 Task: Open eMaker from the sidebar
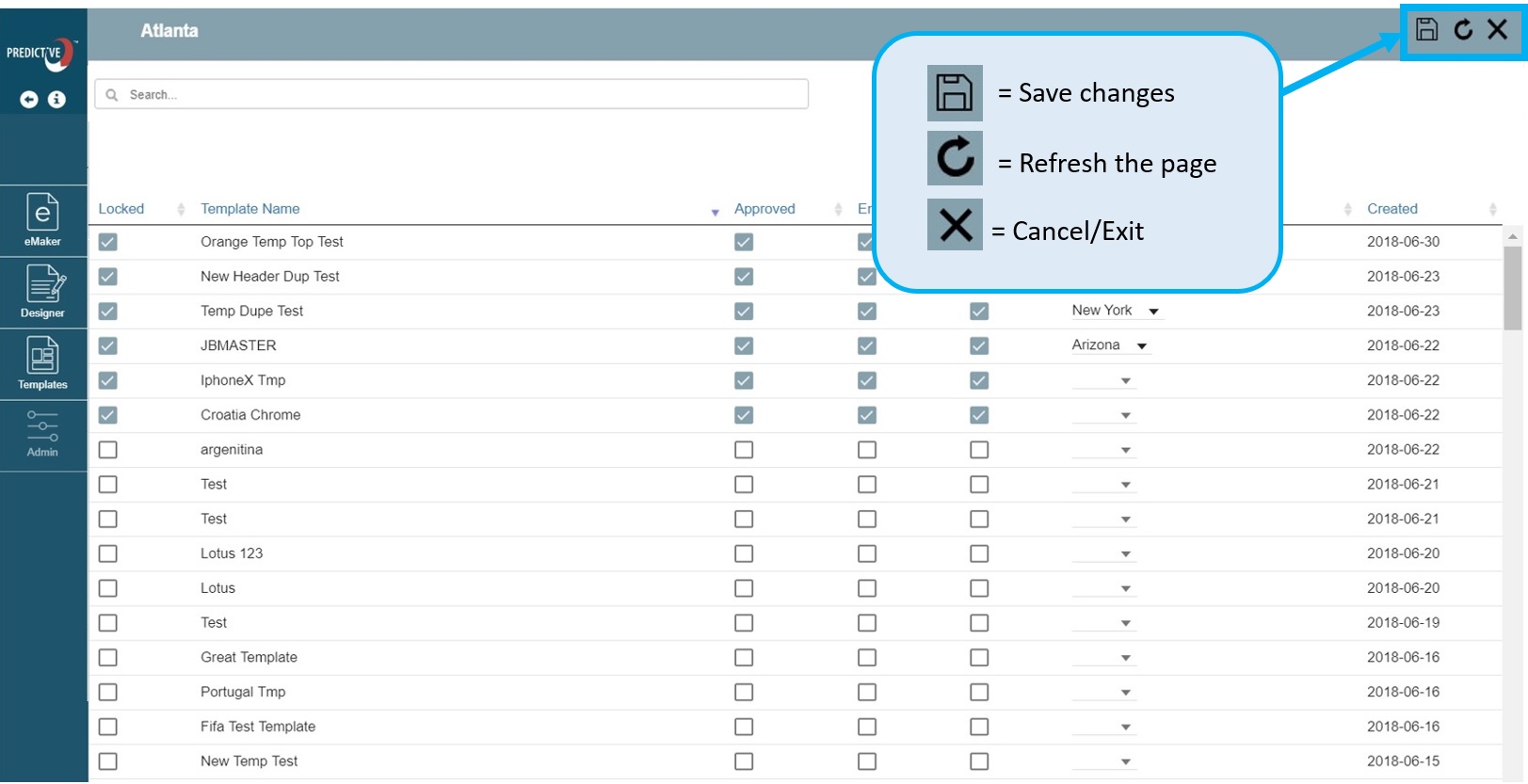click(43, 220)
